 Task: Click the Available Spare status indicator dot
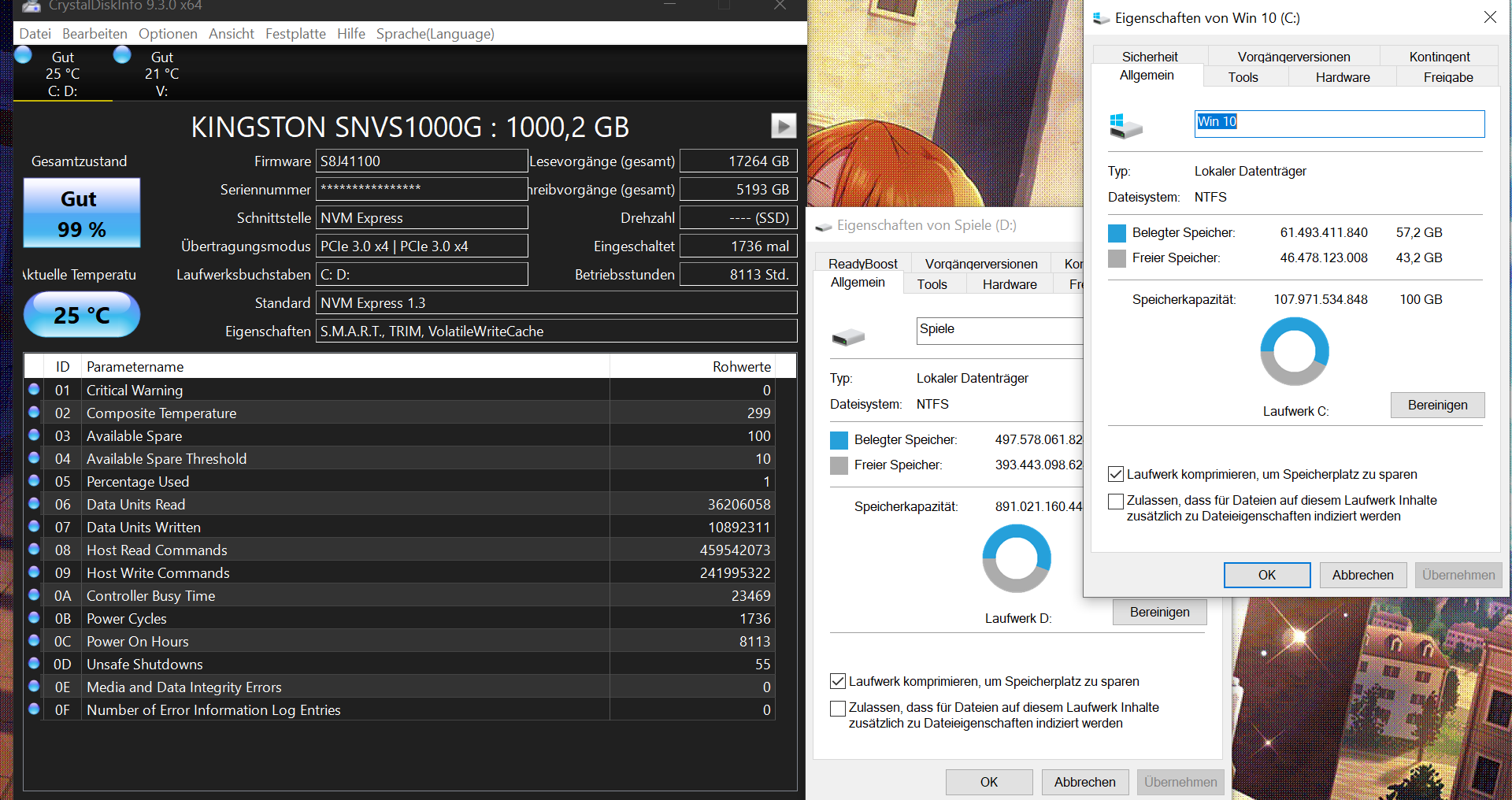34,435
